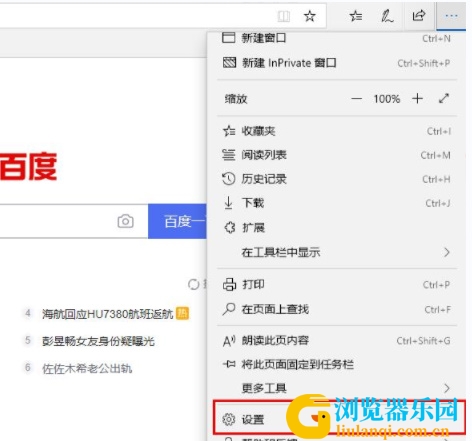The image size is (472, 441).
Task: Enter full screen with the expand arrow icon
Action: click(x=444, y=98)
